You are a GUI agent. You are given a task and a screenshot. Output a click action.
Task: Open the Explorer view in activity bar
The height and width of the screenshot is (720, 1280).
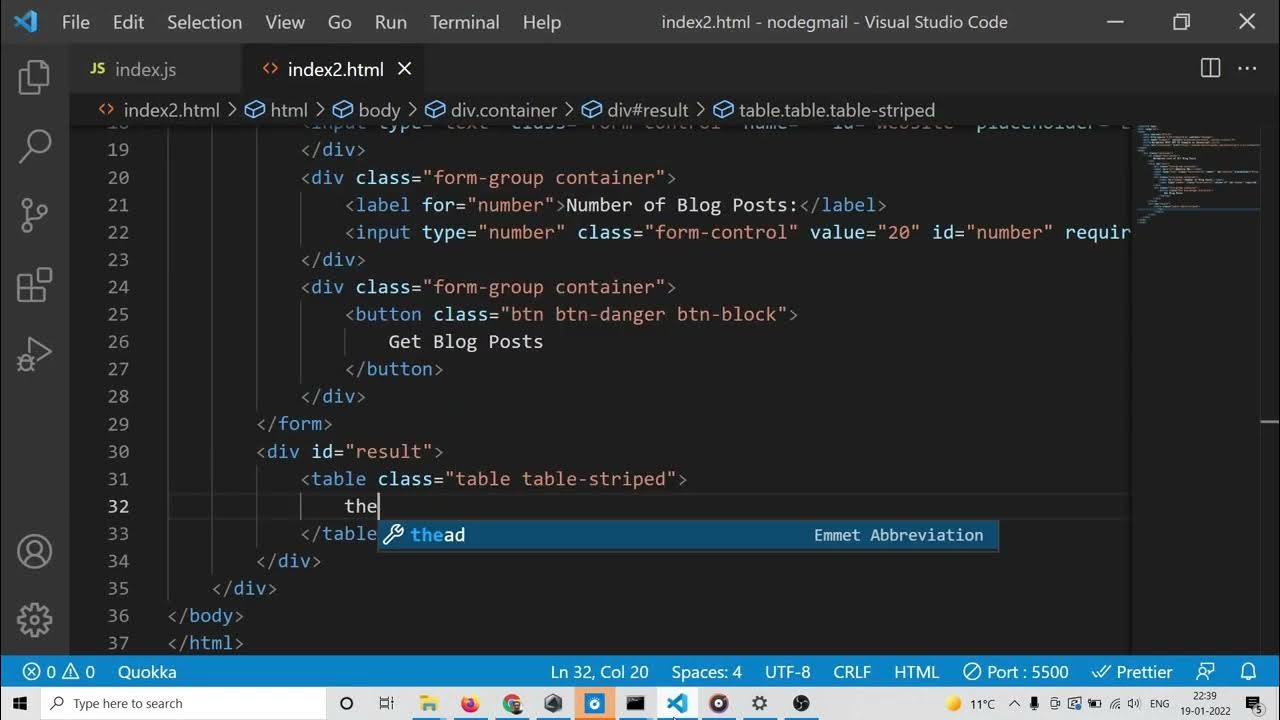click(34, 77)
